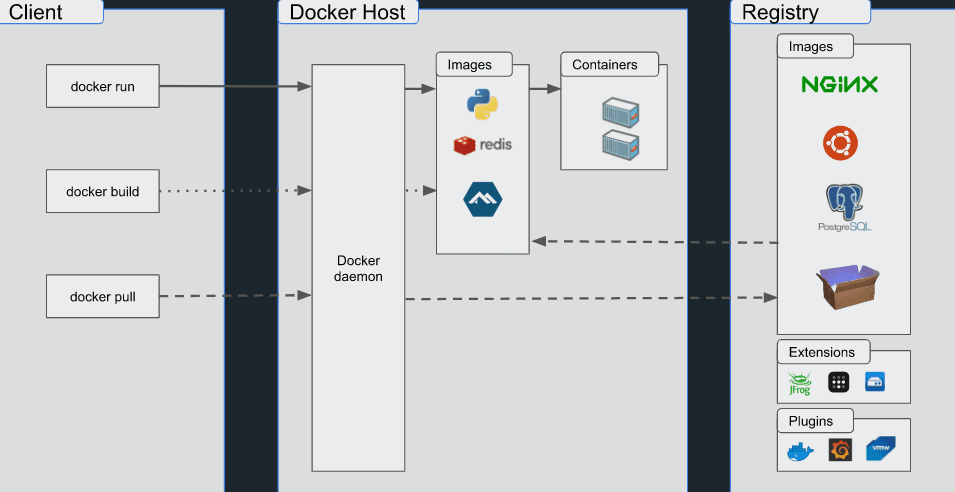Select the Plugins label in Registry
Image resolution: width=955 pixels, height=492 pixels.
(x=811, y=420)
